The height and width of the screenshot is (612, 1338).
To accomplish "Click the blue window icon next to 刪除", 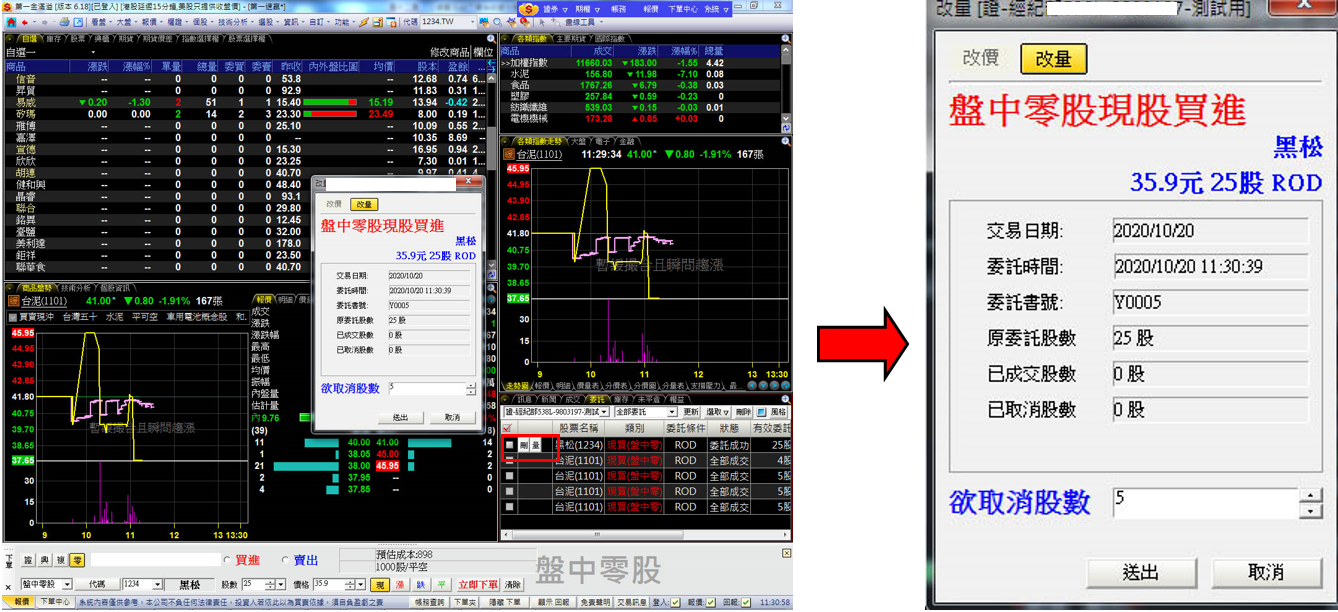I will (x=760, y=412).
